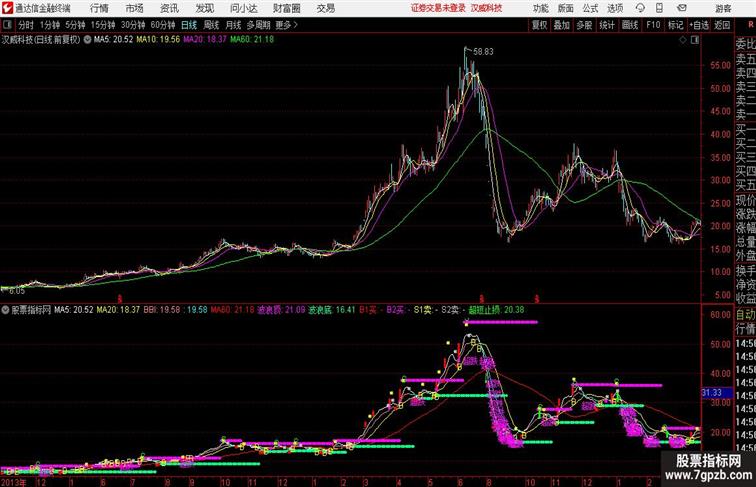The height and width of the screenshot is (487, 756).
Task: Switch to the 30分钟 period tab
Action: tap(133, 25)
